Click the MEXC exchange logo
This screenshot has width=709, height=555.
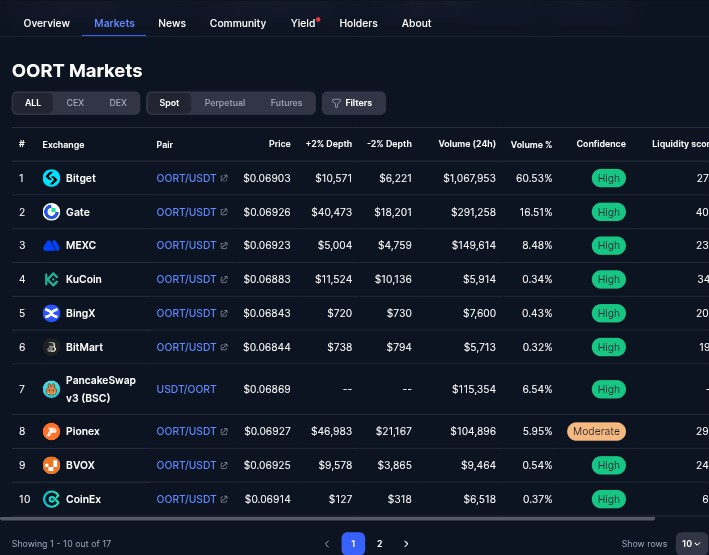coord(51,246)
